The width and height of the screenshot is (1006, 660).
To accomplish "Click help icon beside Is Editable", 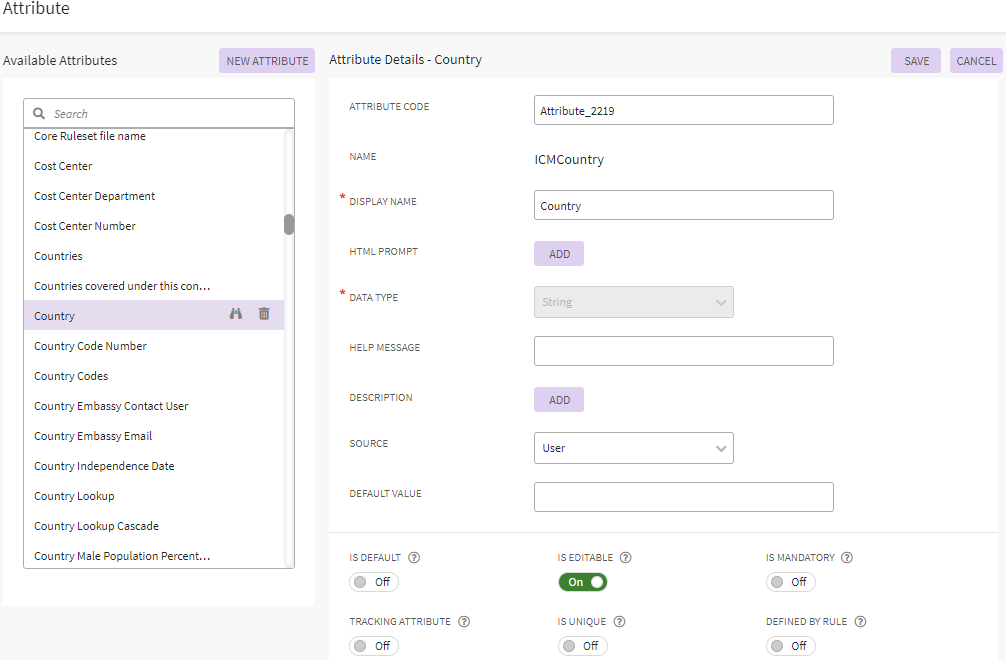I will tap(626, 558).
